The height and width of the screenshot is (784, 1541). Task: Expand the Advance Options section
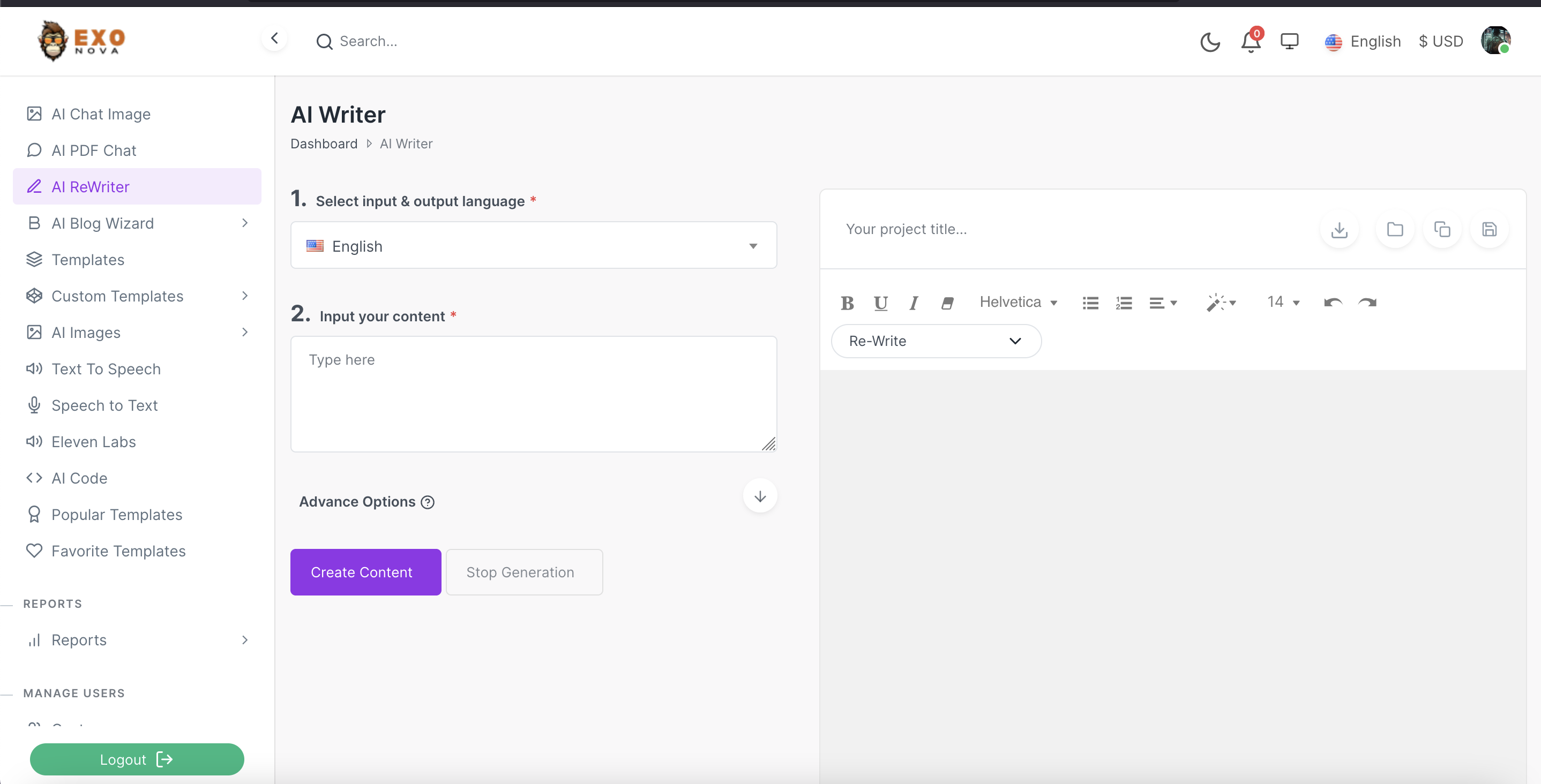click(x=760, y=496)
